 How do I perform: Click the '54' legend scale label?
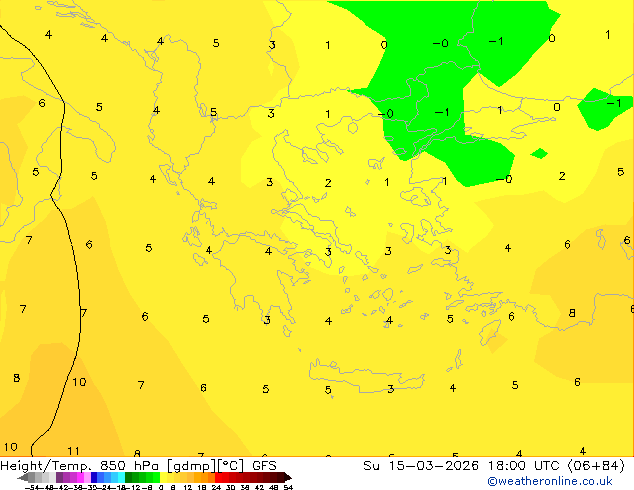point(288,488)
